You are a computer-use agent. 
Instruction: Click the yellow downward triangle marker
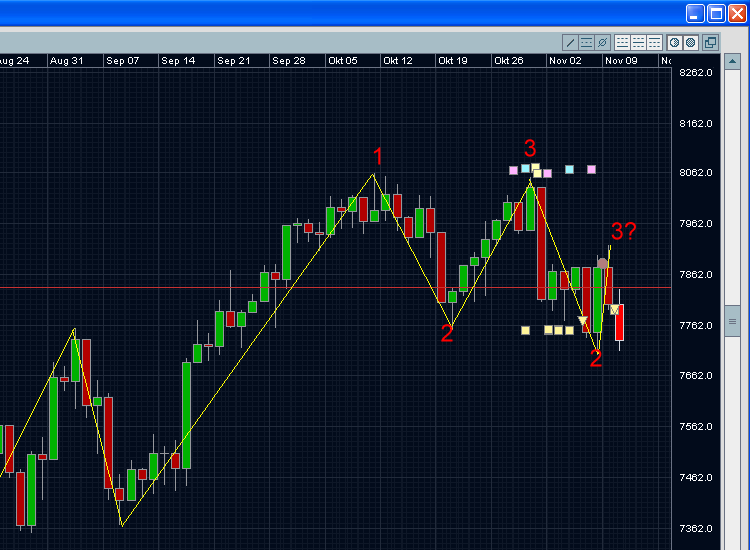(583, 320)
